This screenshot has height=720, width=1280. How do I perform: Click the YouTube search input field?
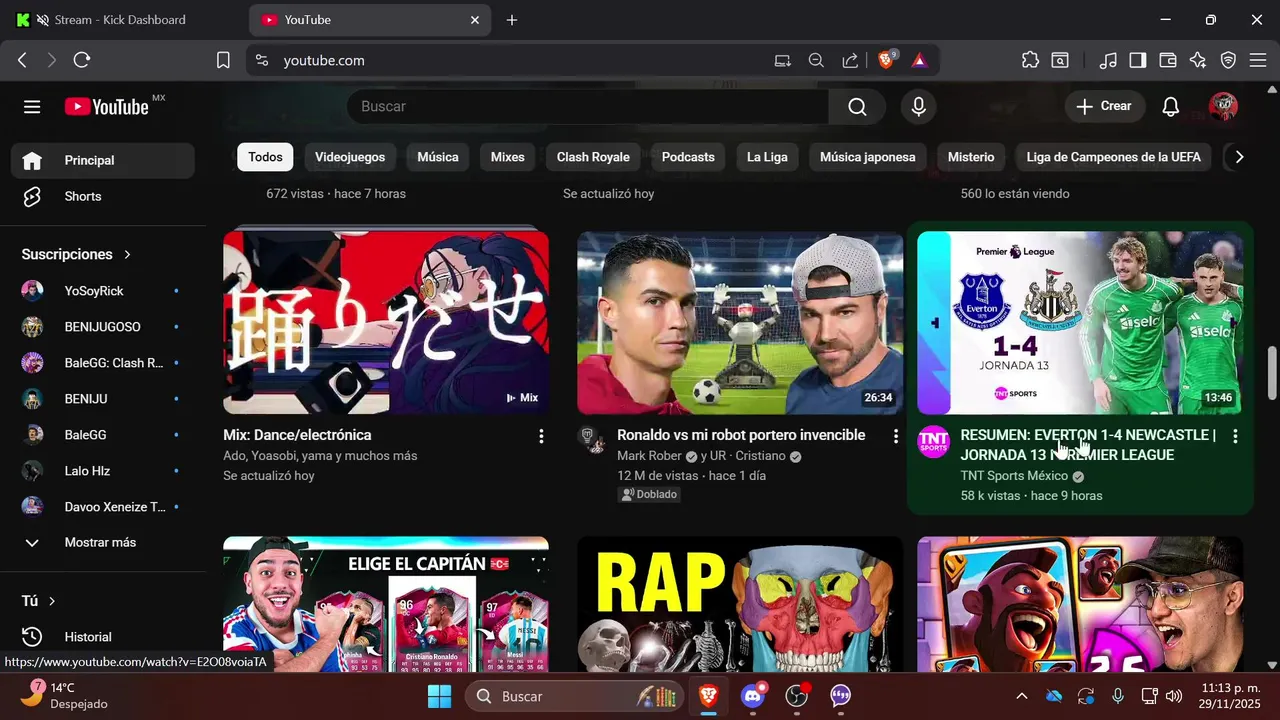point(588,107)
